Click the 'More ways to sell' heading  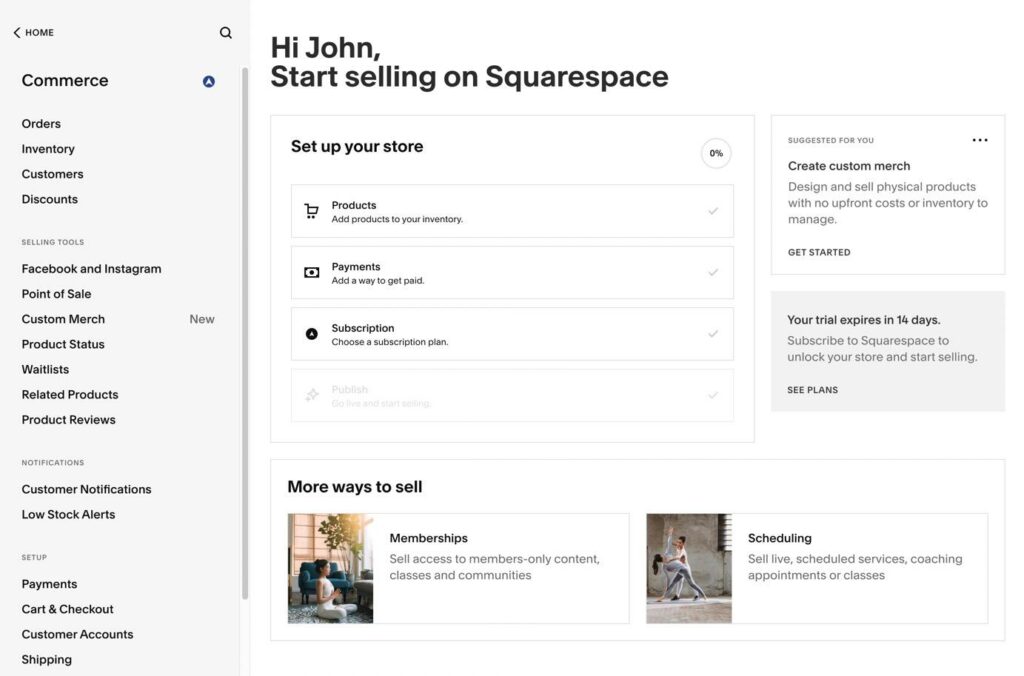click(355, 487)
